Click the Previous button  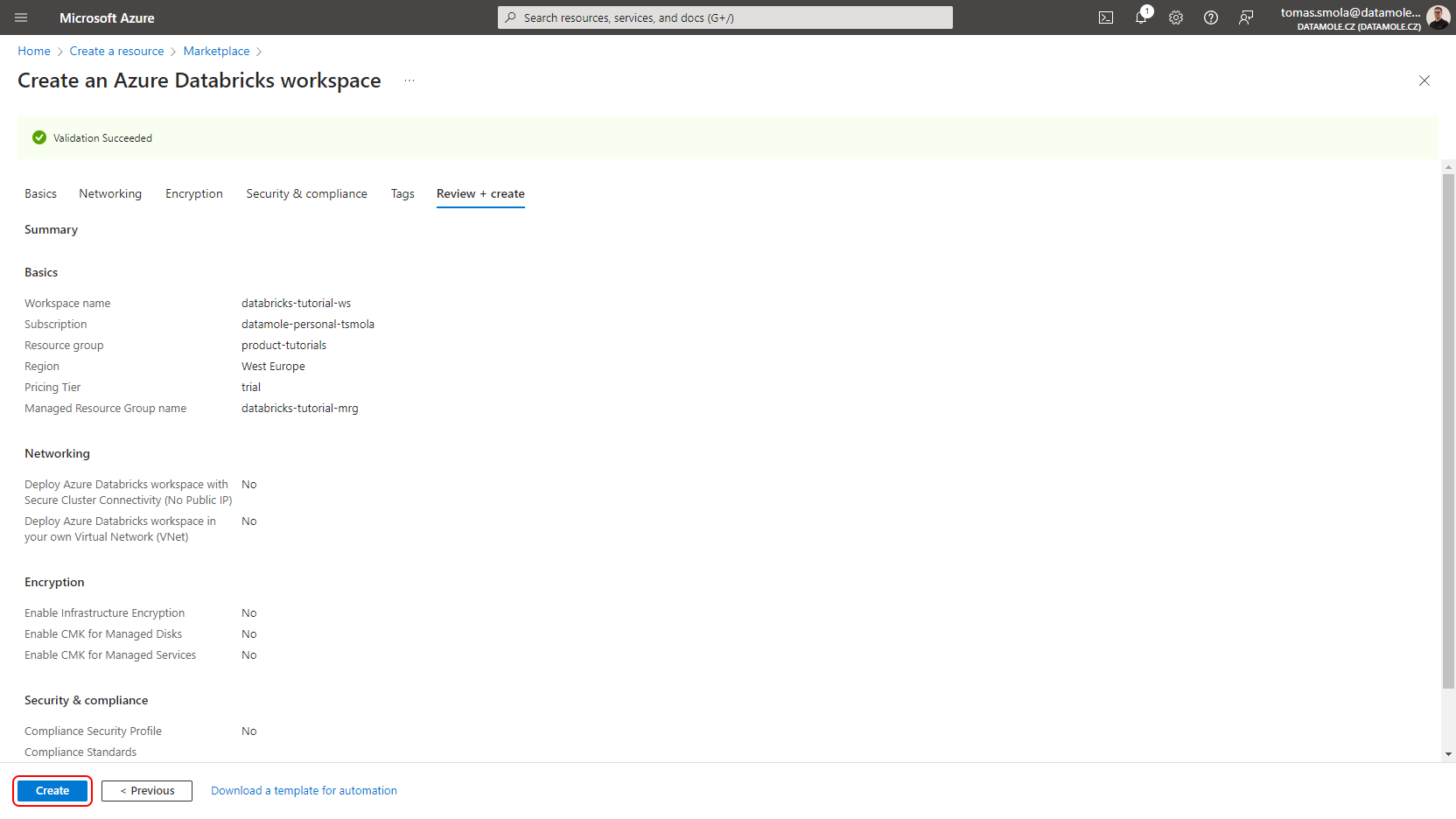coord(147,790)
